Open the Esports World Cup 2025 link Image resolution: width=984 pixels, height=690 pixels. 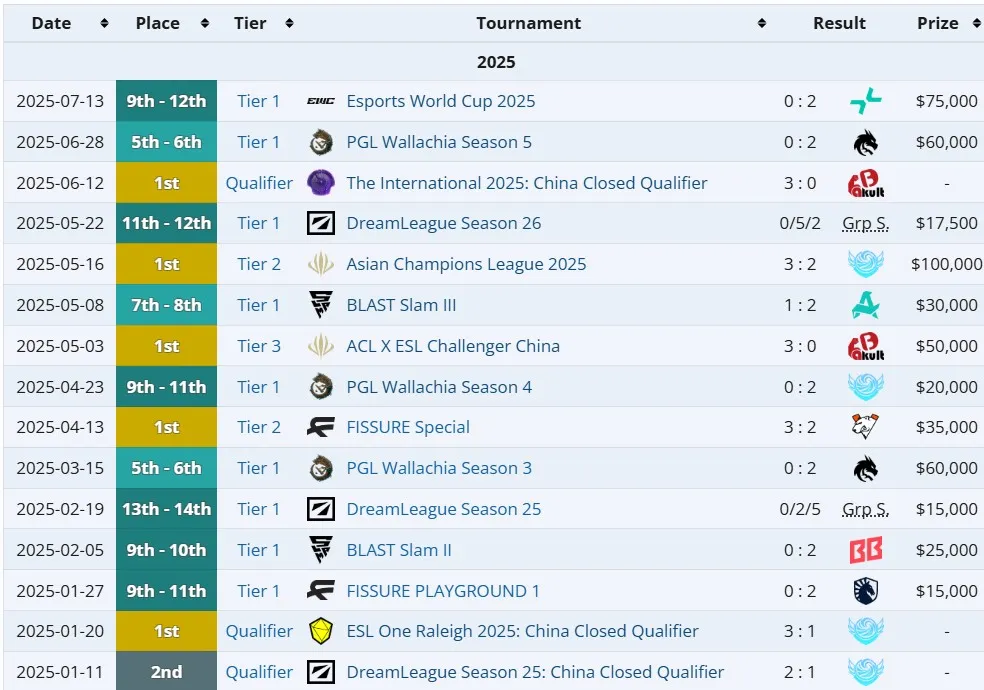tap(441, 101)
